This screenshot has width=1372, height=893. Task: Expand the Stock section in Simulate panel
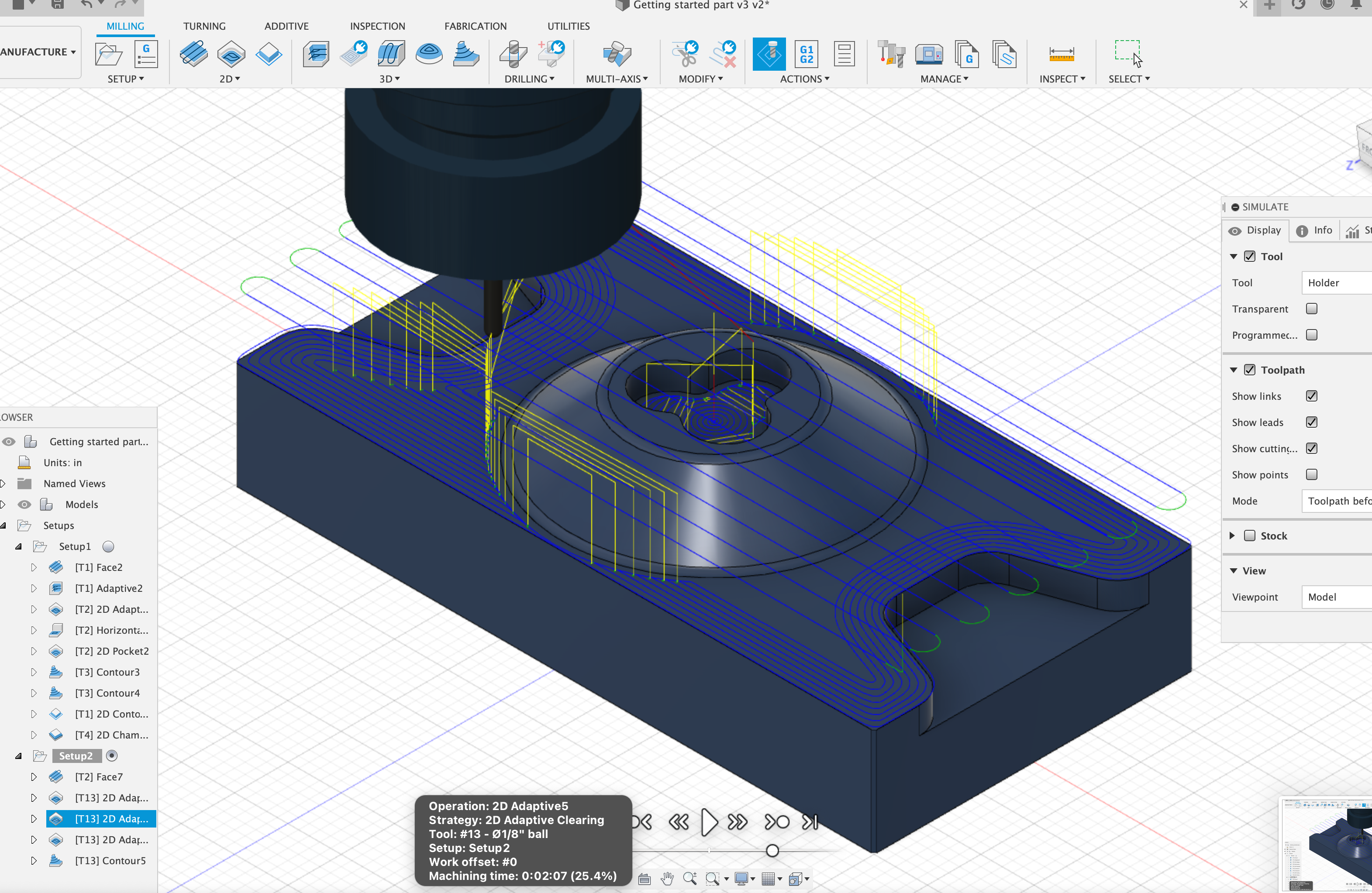click(x=1232, y=535)
